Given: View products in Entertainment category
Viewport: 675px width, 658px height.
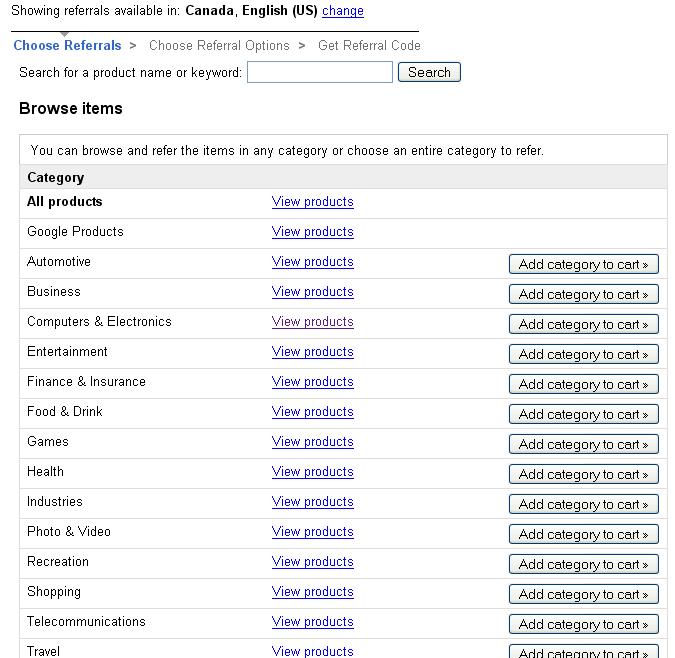Looking at the screenshot, I should click(313, 352).
